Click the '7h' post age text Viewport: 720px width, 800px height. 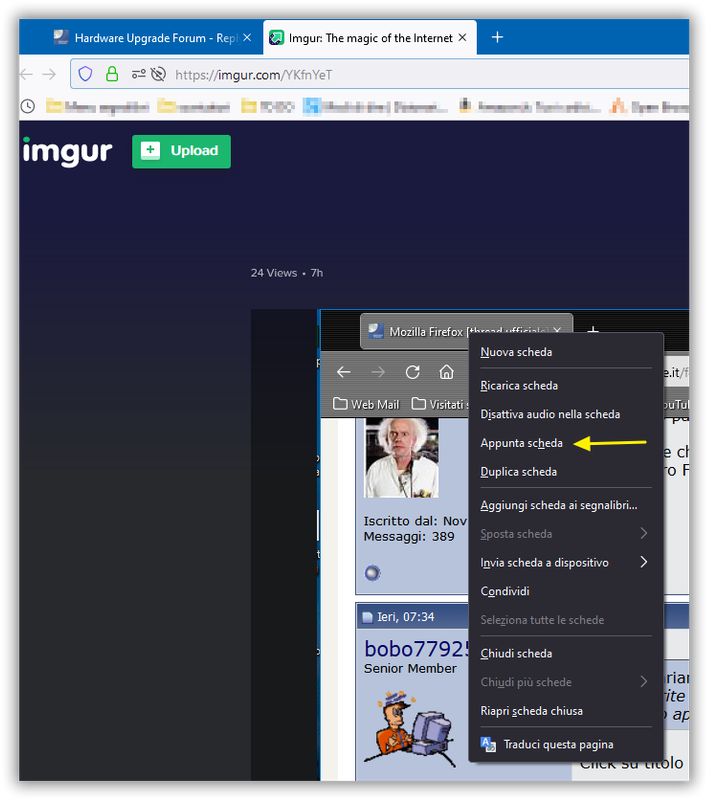[316, 273]
